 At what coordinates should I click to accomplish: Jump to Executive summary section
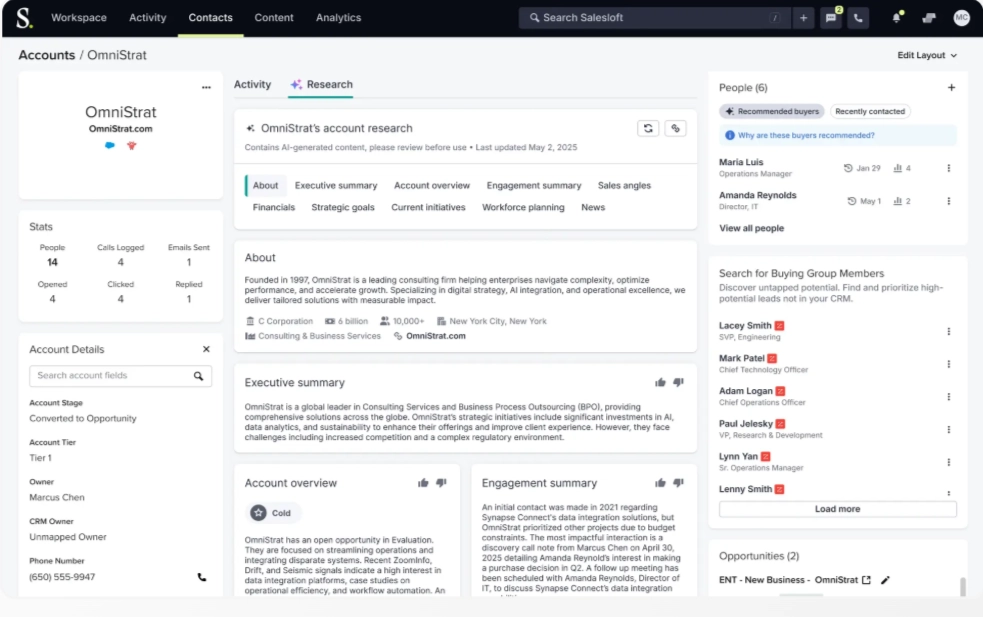tap(336, 186)
